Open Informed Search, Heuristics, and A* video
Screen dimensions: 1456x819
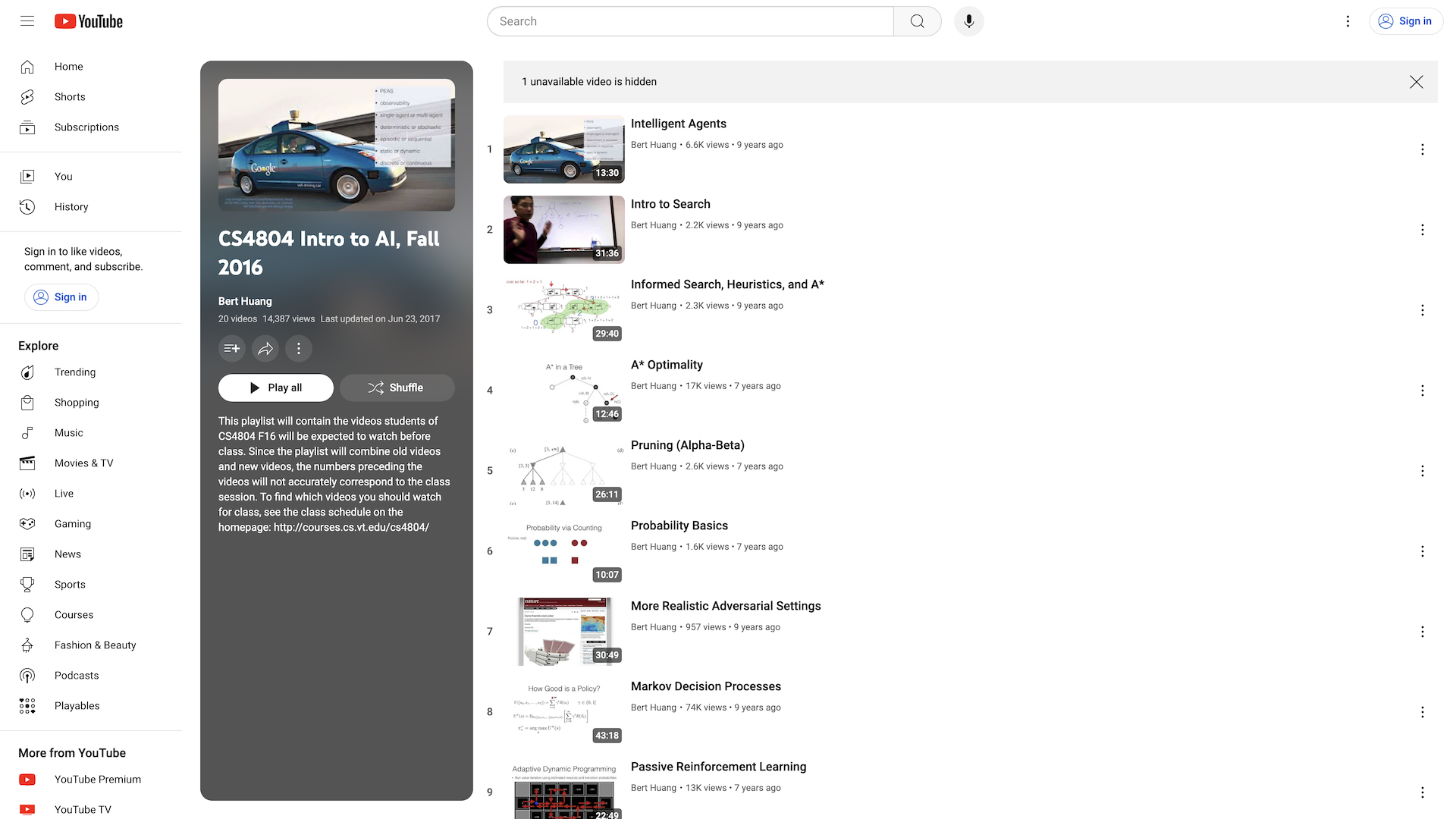click(727, 284)
